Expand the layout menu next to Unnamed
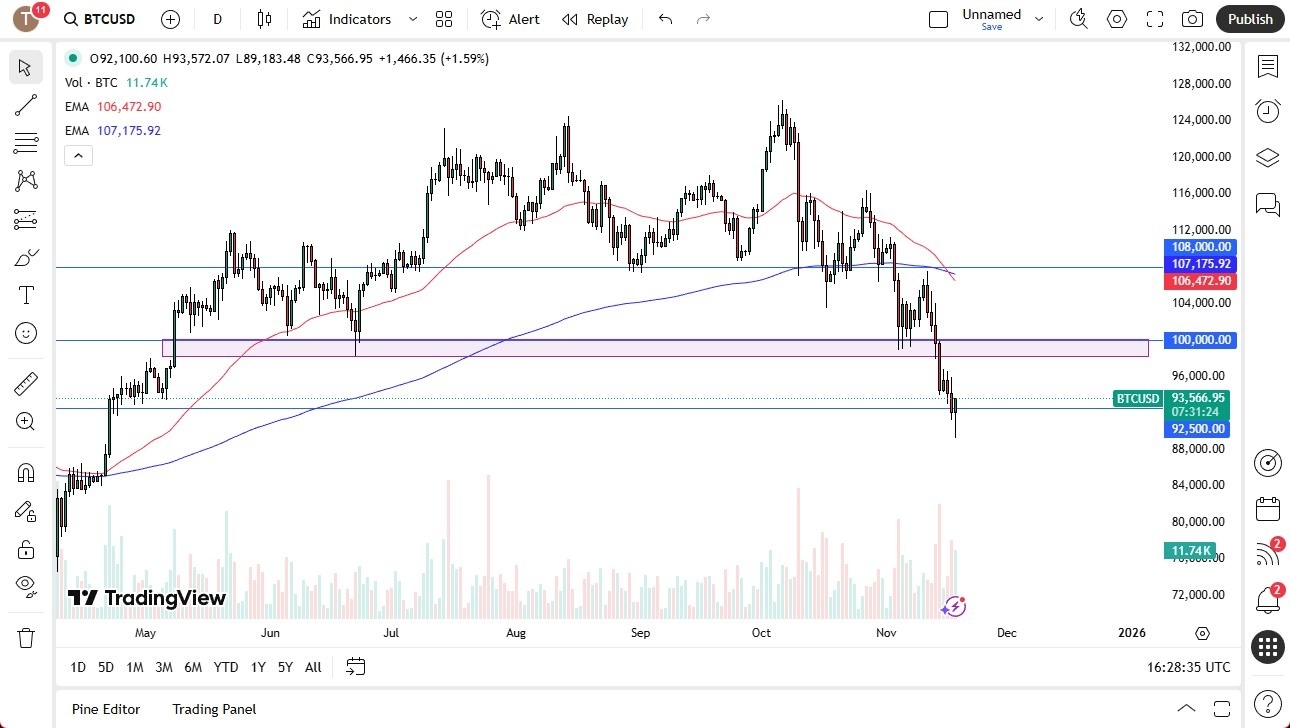The width and height of the screenshot is (1290, 728). 1039,18
